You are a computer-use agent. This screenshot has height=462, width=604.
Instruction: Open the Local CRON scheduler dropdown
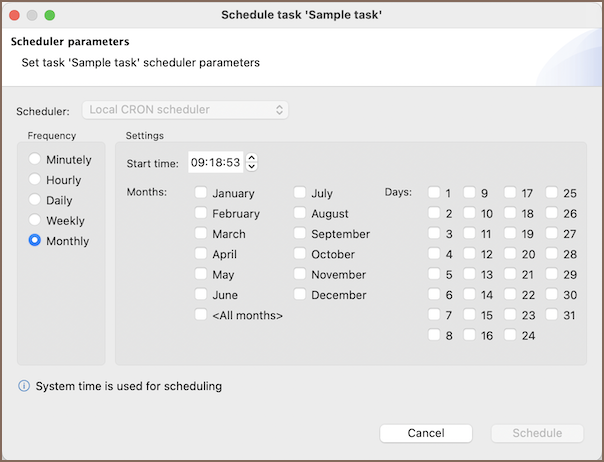click(186, 110)
